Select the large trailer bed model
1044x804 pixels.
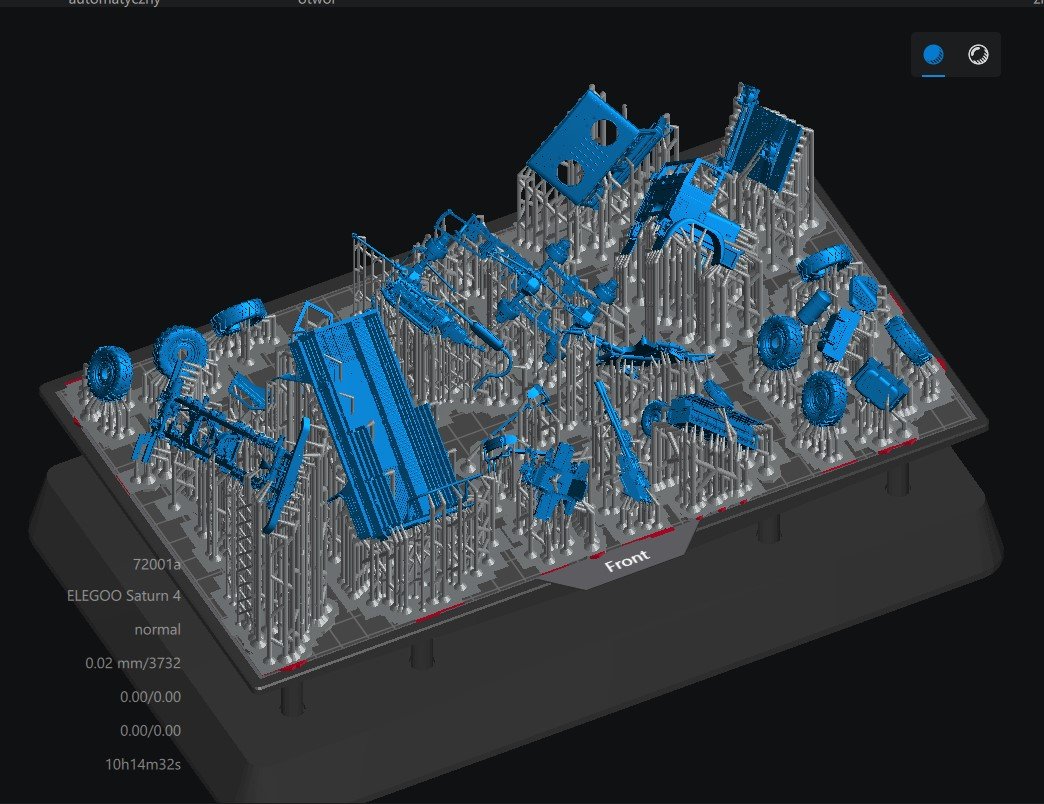(373, 419)
